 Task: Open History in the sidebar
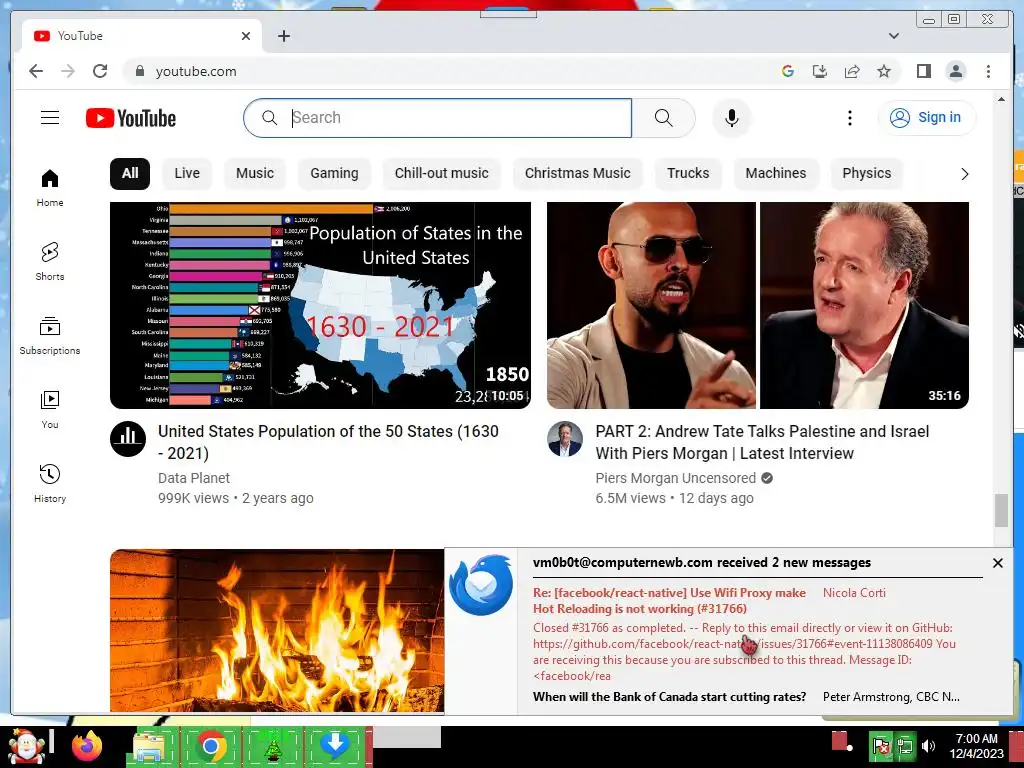[50, 483]
